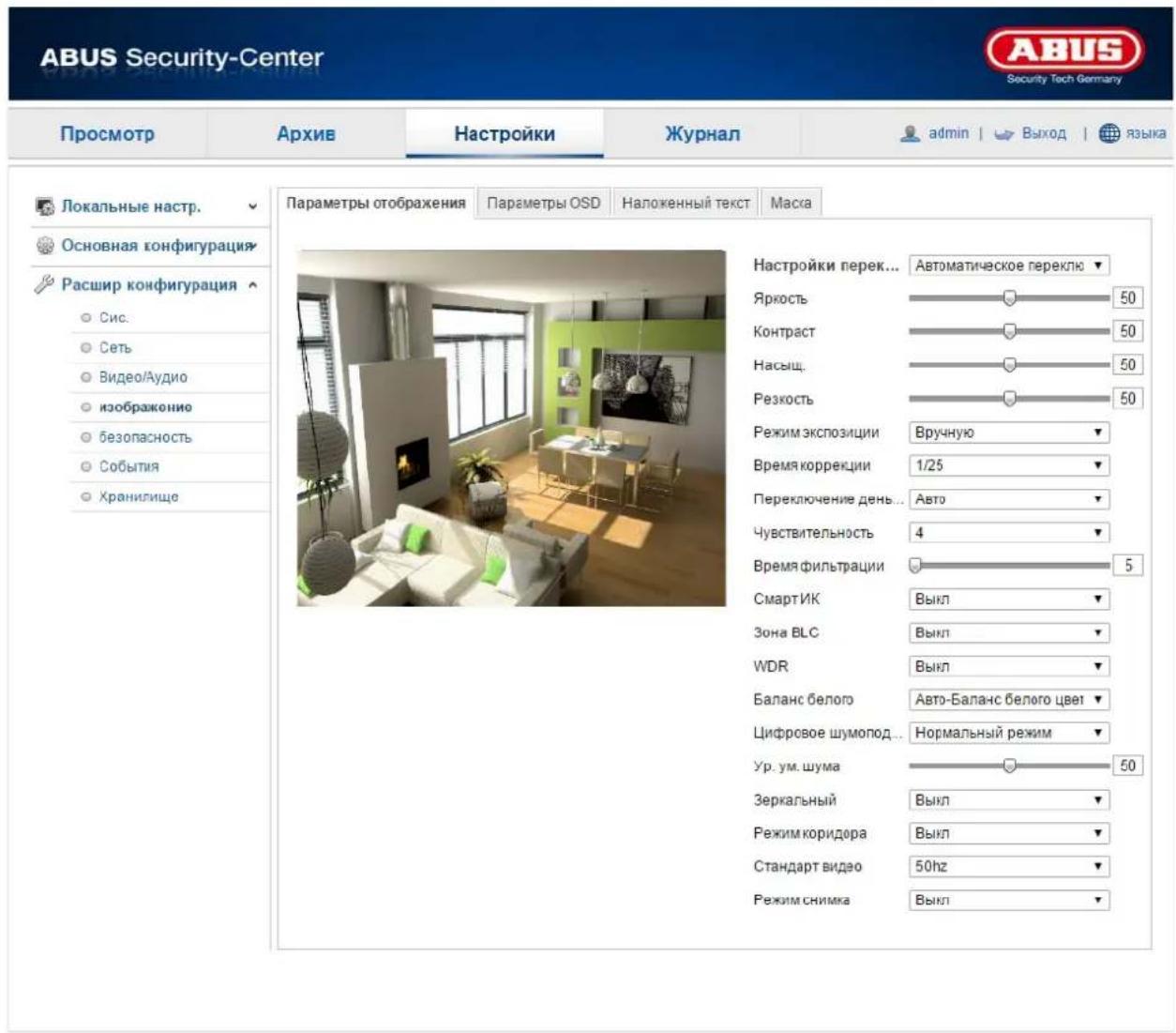Open Чувствительность dropdown
Screen dimensions: 1176x1033
pos(1009,533)
